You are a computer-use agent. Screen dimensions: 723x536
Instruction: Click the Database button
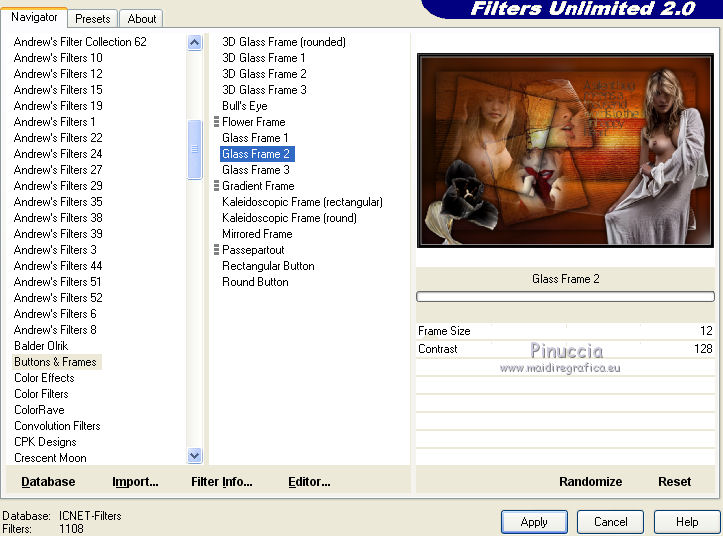[48, 482]
